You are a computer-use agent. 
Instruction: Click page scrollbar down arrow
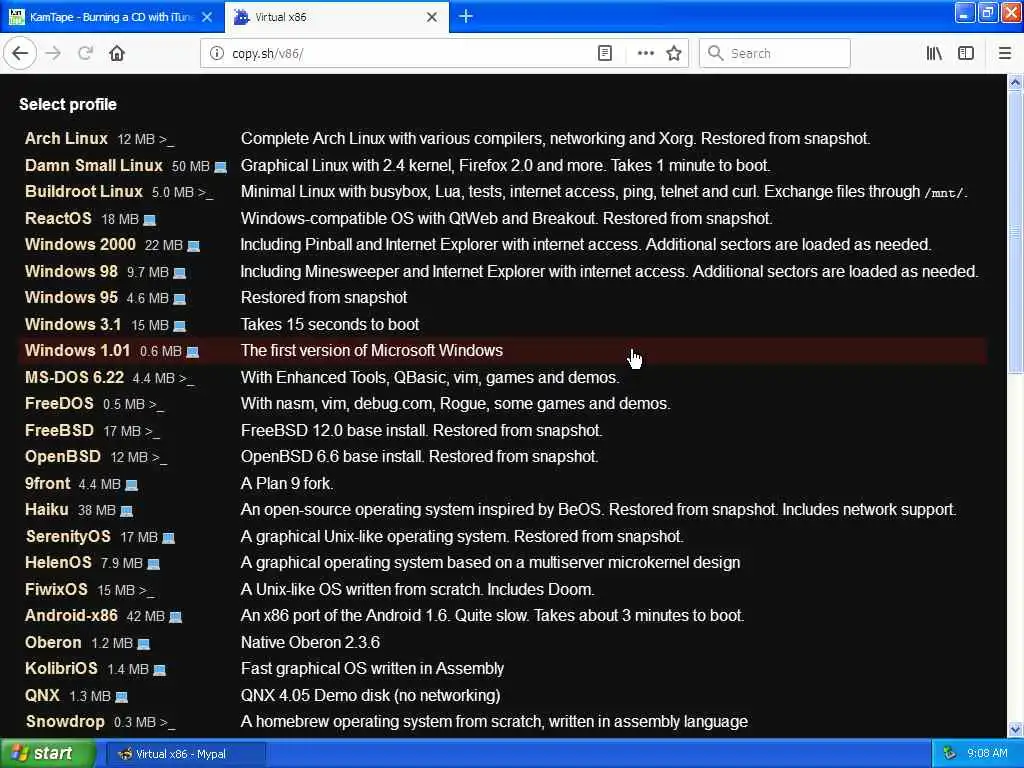coord(1016,730)
